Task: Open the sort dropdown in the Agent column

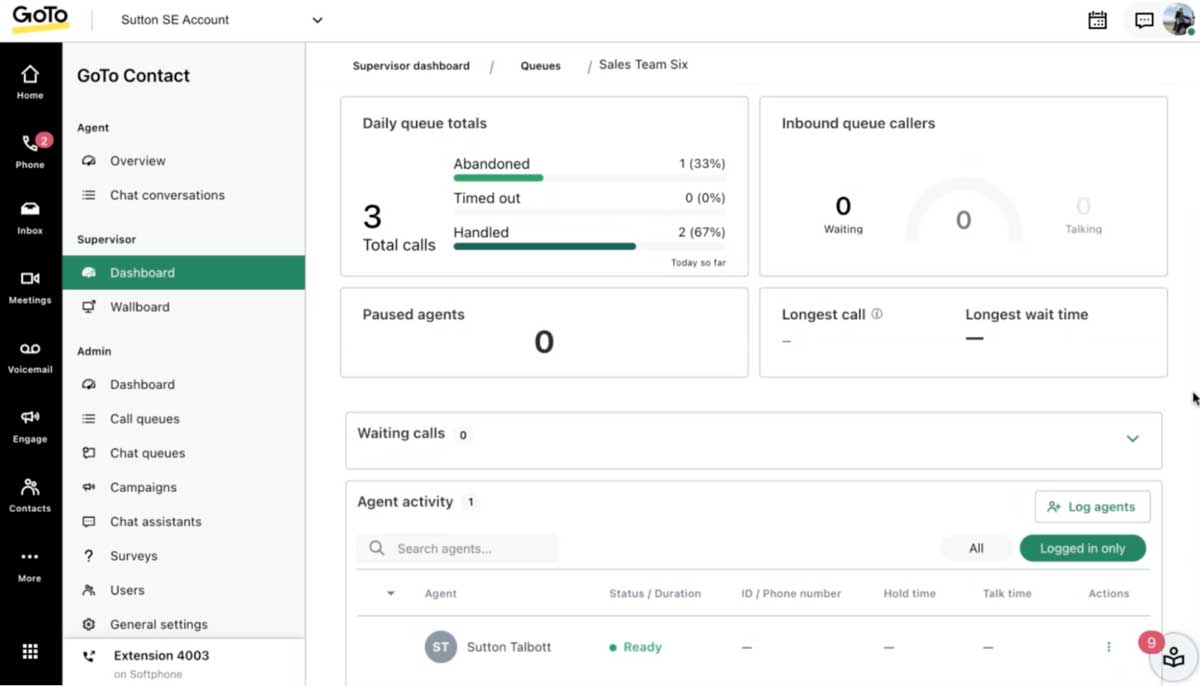Action: pyautogui.click(x=390, y=593)
